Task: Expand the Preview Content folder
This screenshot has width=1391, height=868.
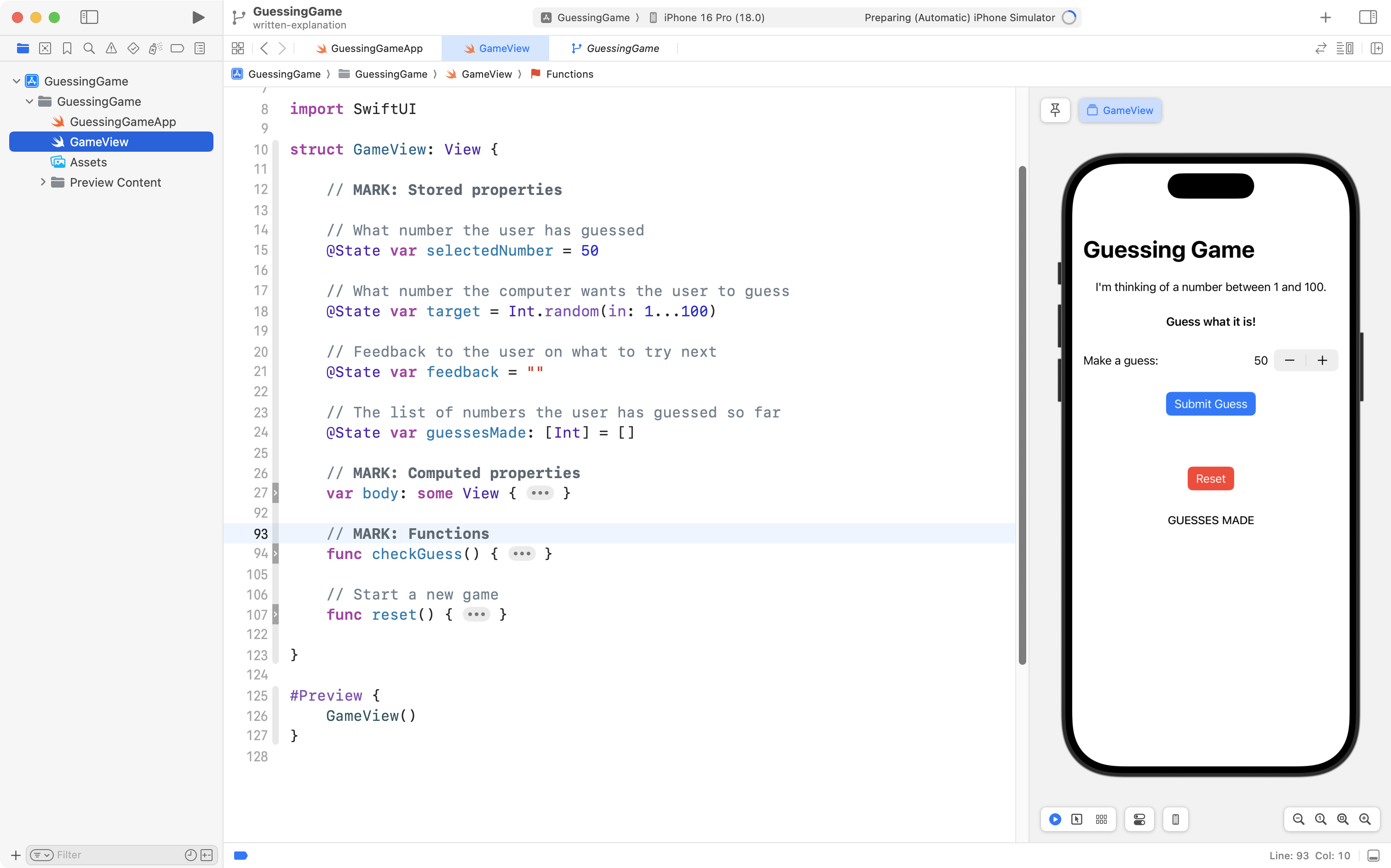Action: pos(42,182)
